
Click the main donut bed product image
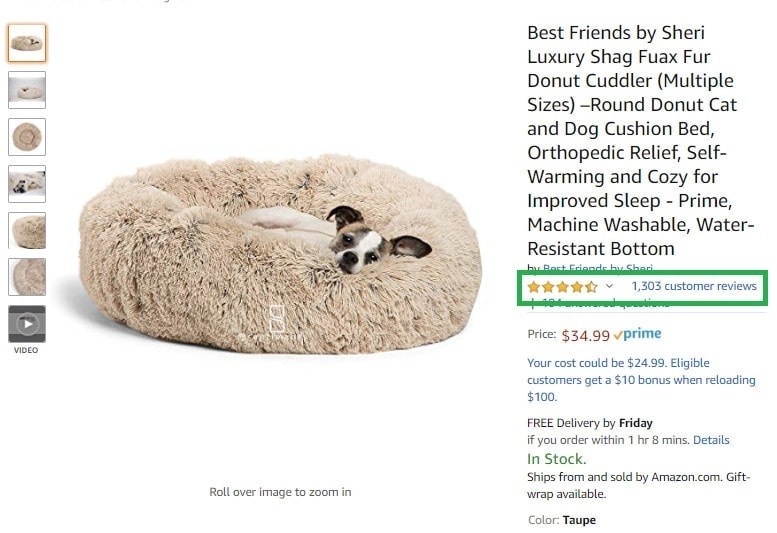[x=280, y=254]
